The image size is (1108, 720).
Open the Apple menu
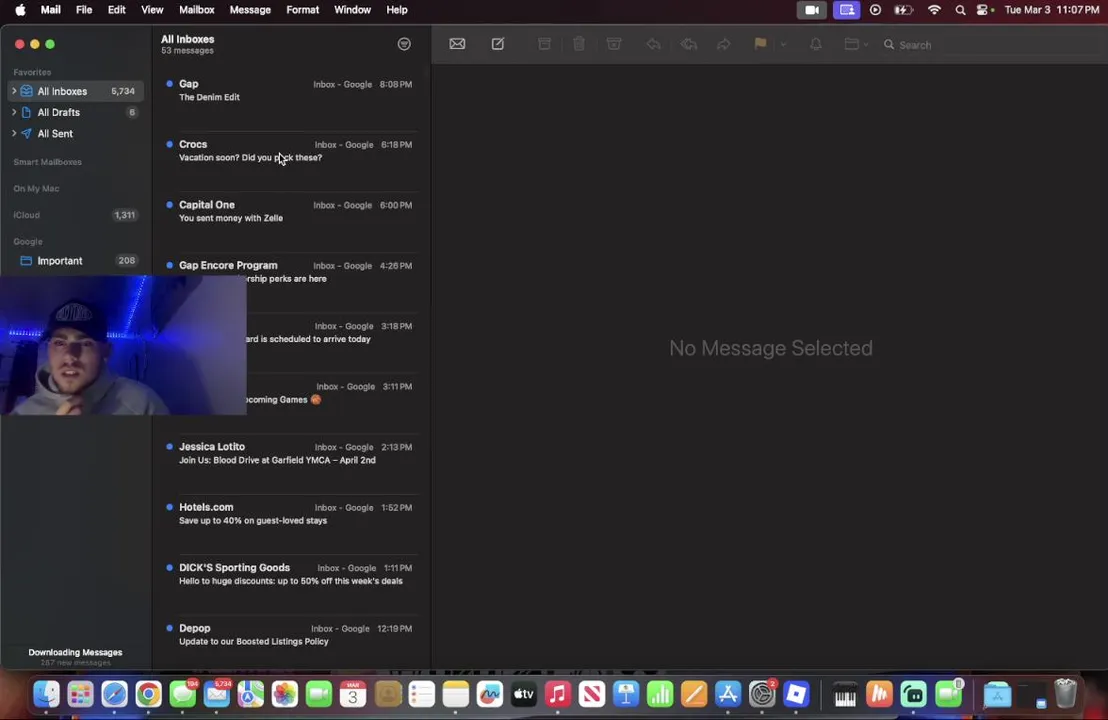(20, 10)
